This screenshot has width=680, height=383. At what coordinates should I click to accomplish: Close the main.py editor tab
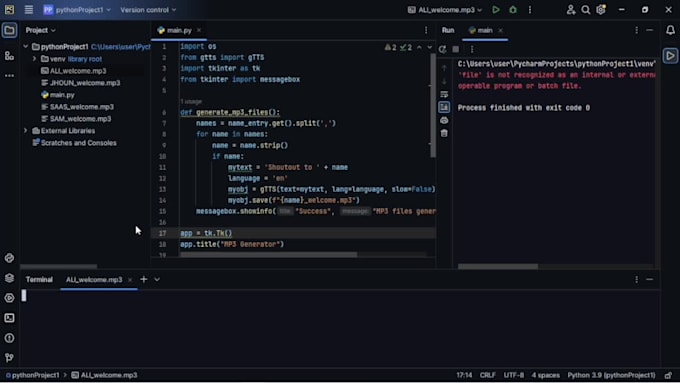click(199, 30)
